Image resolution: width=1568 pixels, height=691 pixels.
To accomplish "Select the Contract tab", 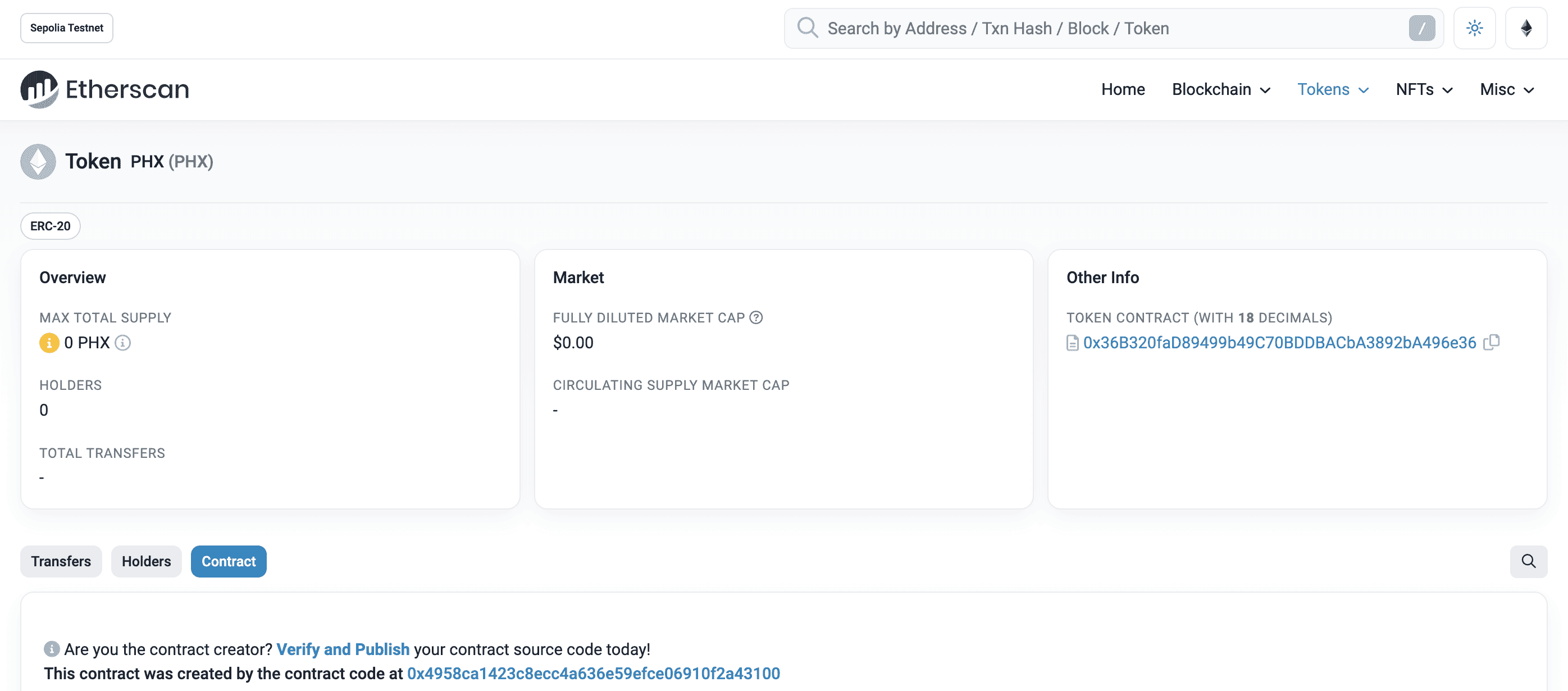I will pyautogui.click(x=228, y=561).
